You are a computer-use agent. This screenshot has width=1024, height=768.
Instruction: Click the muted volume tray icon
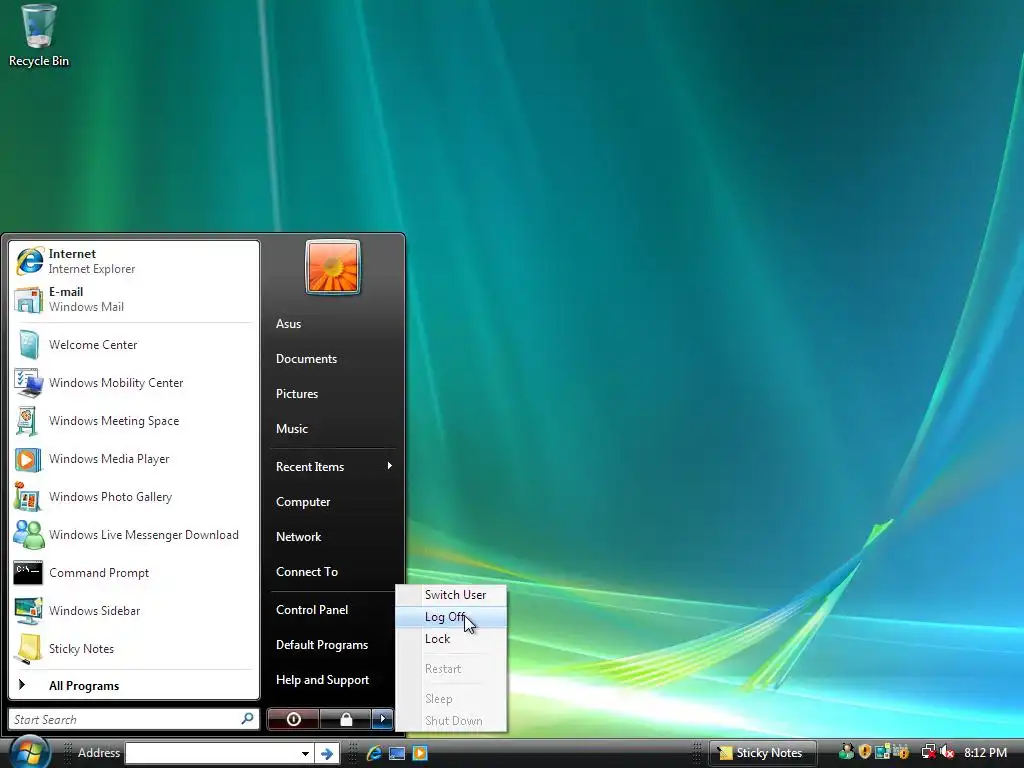(x=947, y=752)
